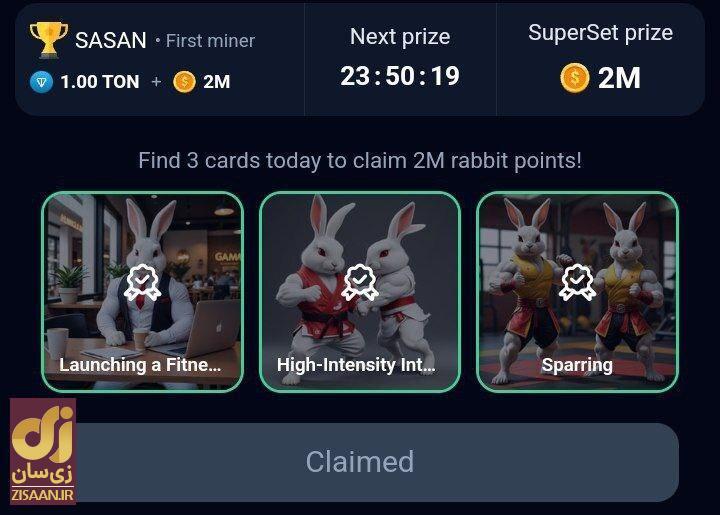Click the Next prize countdown timer

[400, 76]
